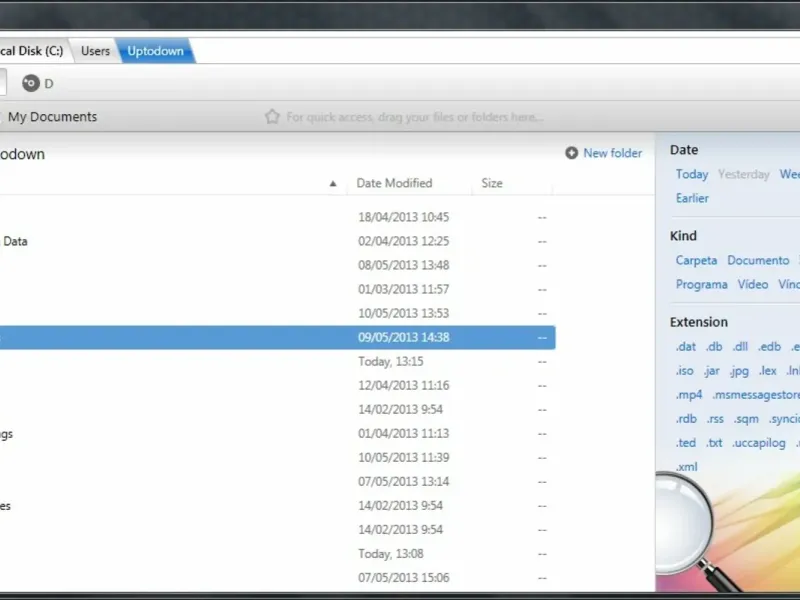The width and height of the screenshot is (800, 600).
Task: Filter by .mp4 extension
Action: pyautogui.click(x=689, y=395)
